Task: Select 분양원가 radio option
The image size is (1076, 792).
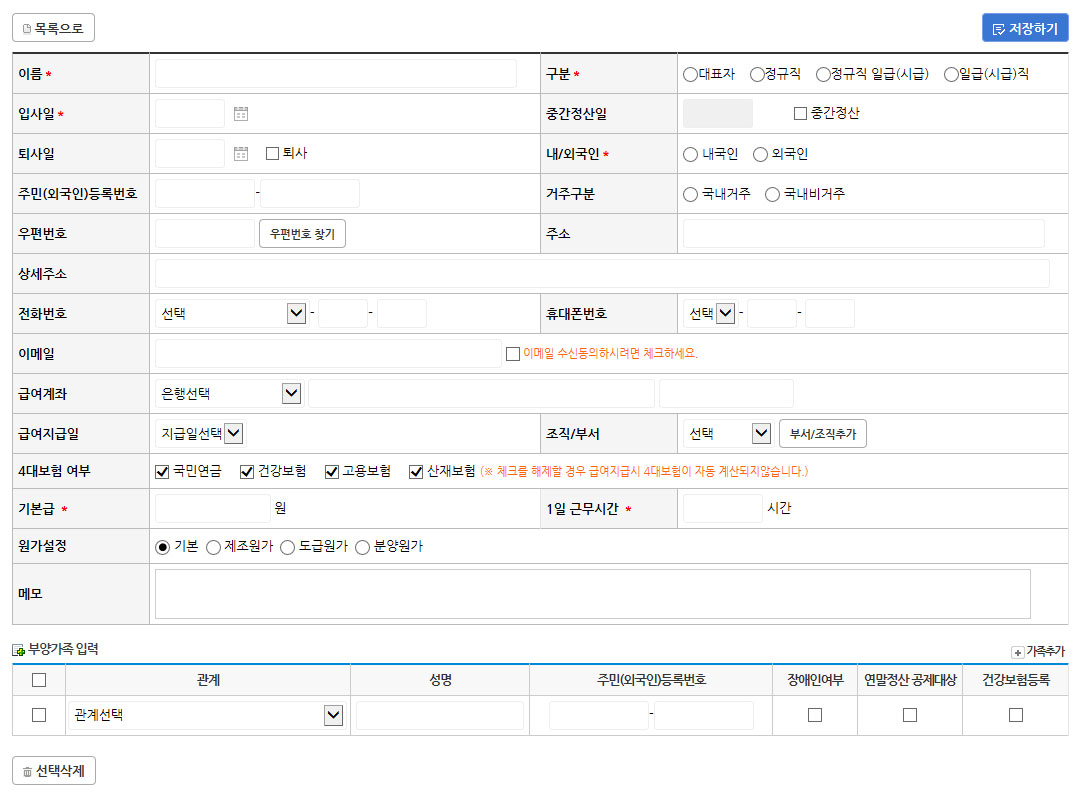Action: (362, 547)
